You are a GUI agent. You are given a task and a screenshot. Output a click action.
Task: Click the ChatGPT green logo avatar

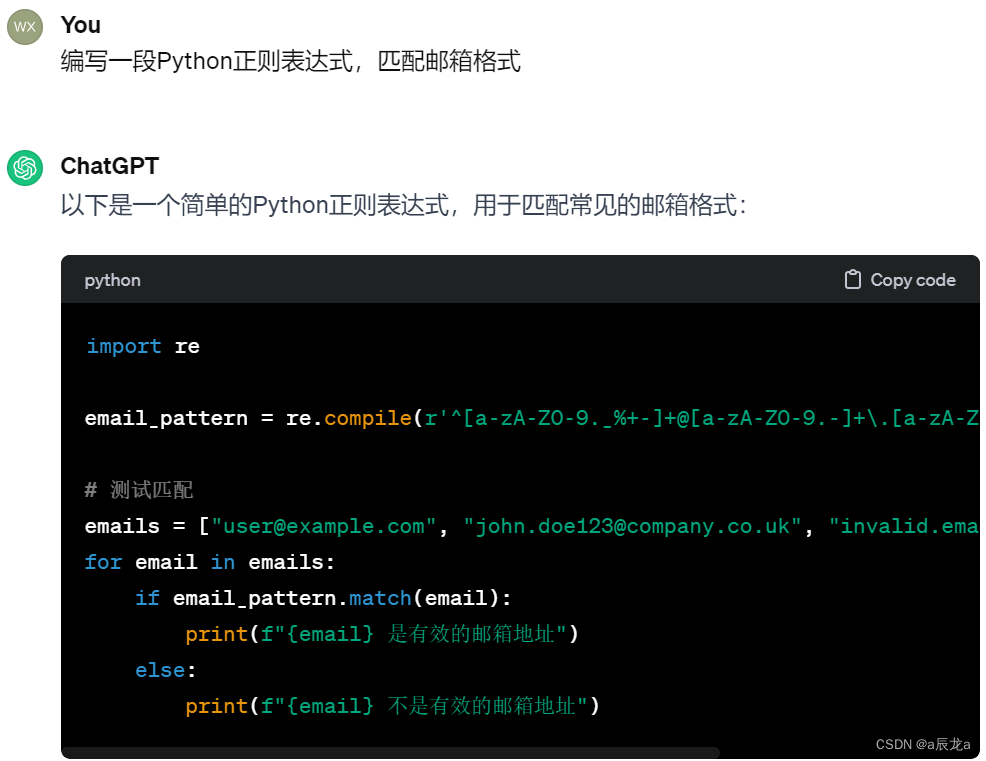(24, 166)
